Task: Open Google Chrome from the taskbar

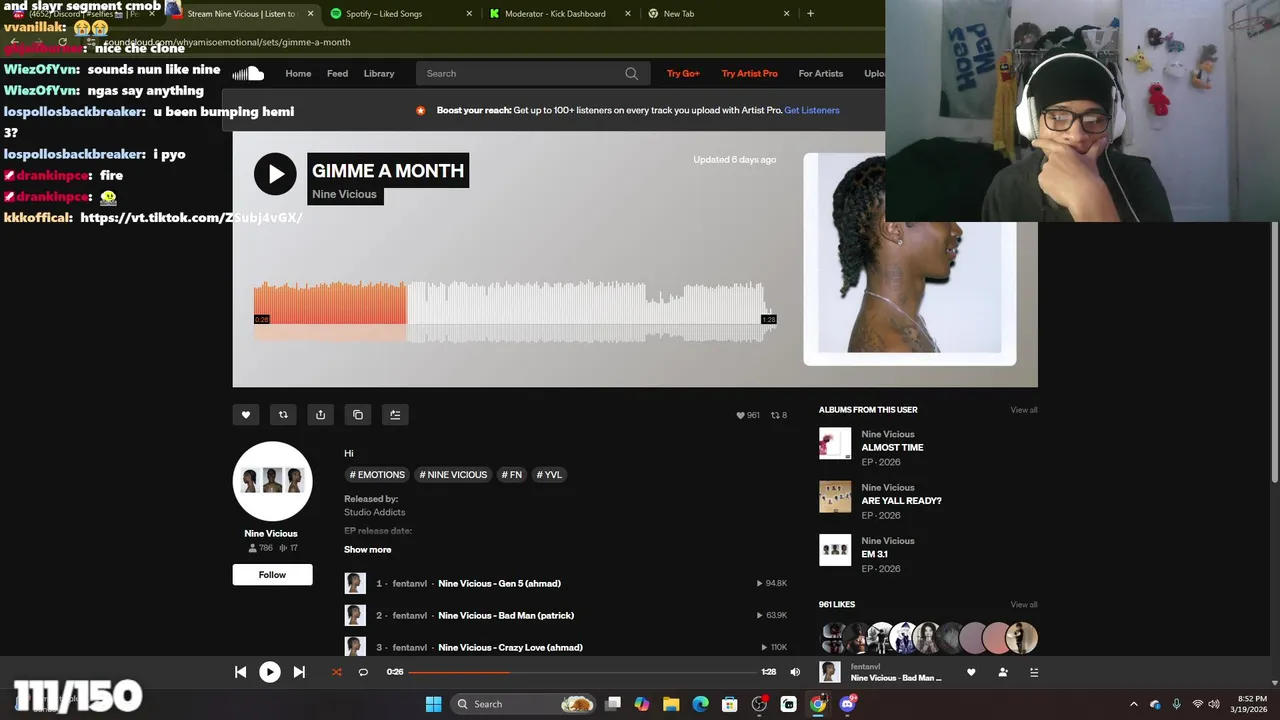Action: (x=818, y=704)
